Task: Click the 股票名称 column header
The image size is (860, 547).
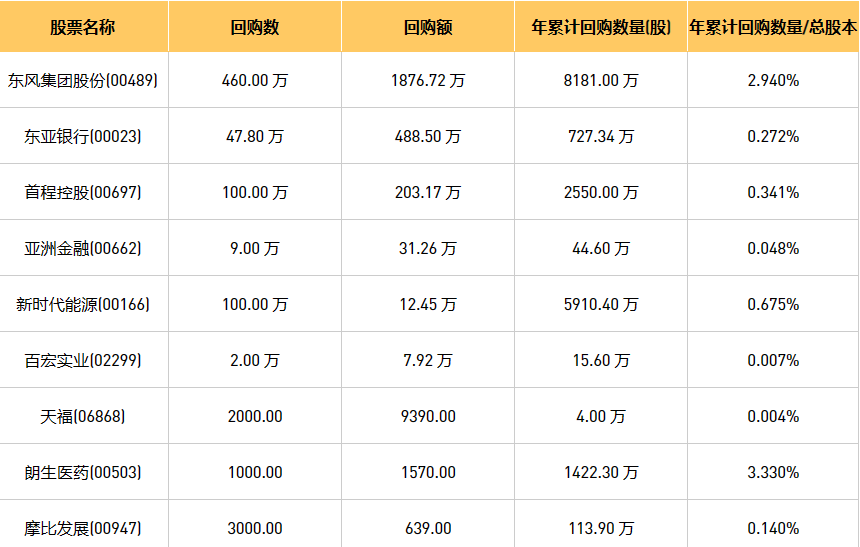Action: click(83, 27)
